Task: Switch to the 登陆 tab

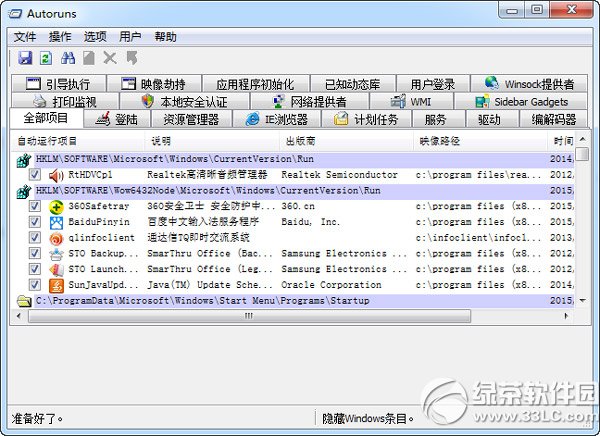Action: click(117, 119)
